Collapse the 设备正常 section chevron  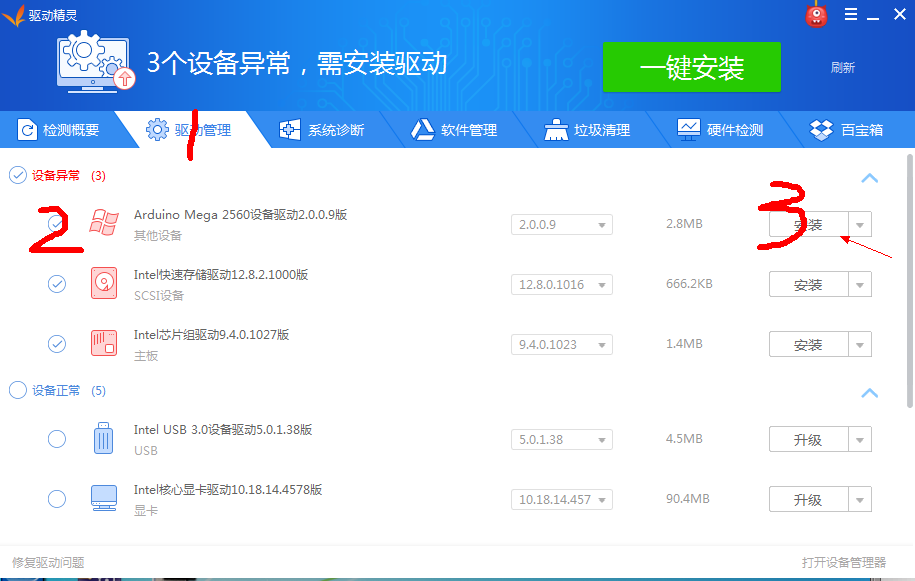[869, 393]
